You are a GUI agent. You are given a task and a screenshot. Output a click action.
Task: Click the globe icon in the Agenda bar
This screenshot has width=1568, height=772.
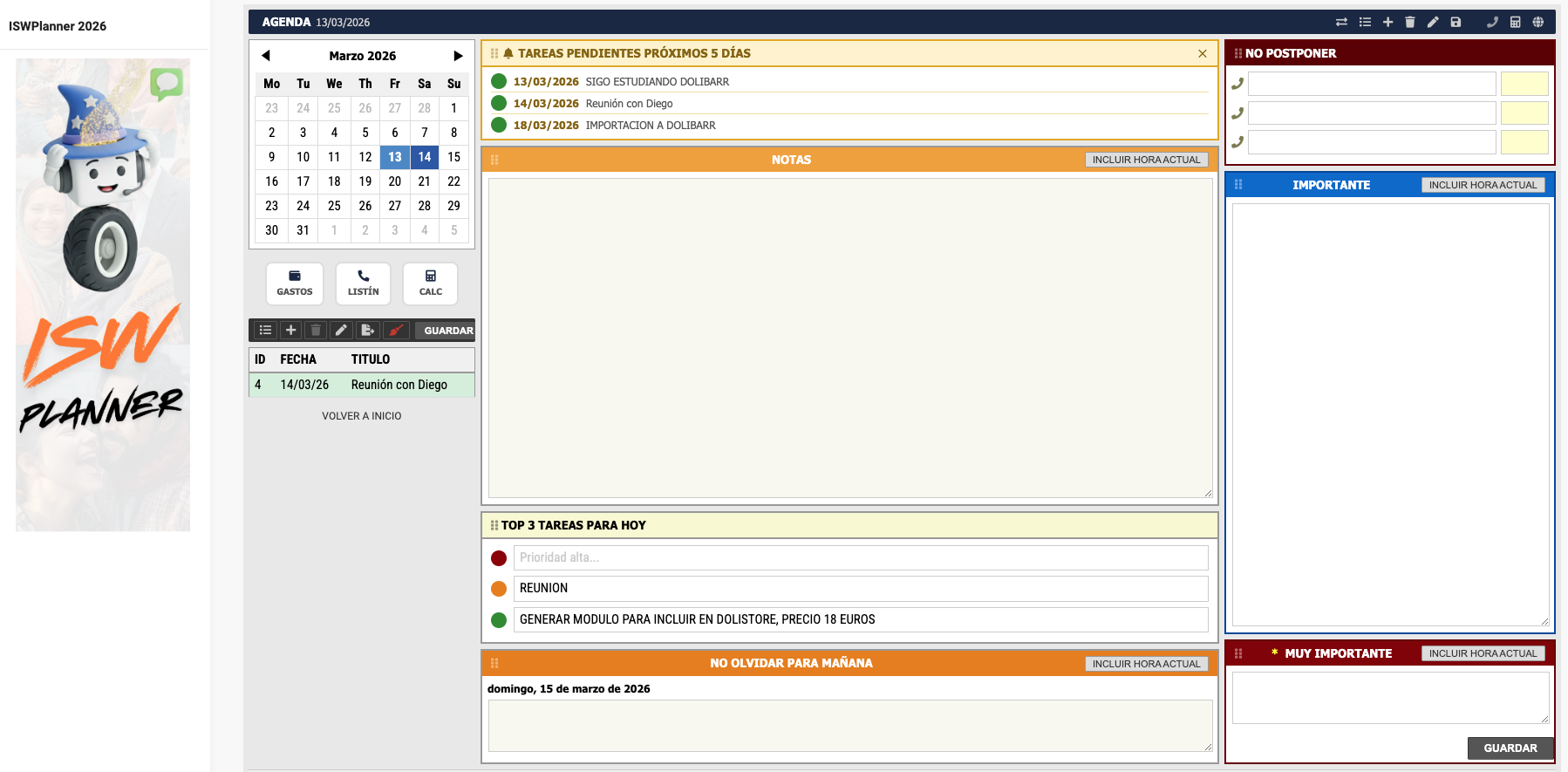(1538, 22)
